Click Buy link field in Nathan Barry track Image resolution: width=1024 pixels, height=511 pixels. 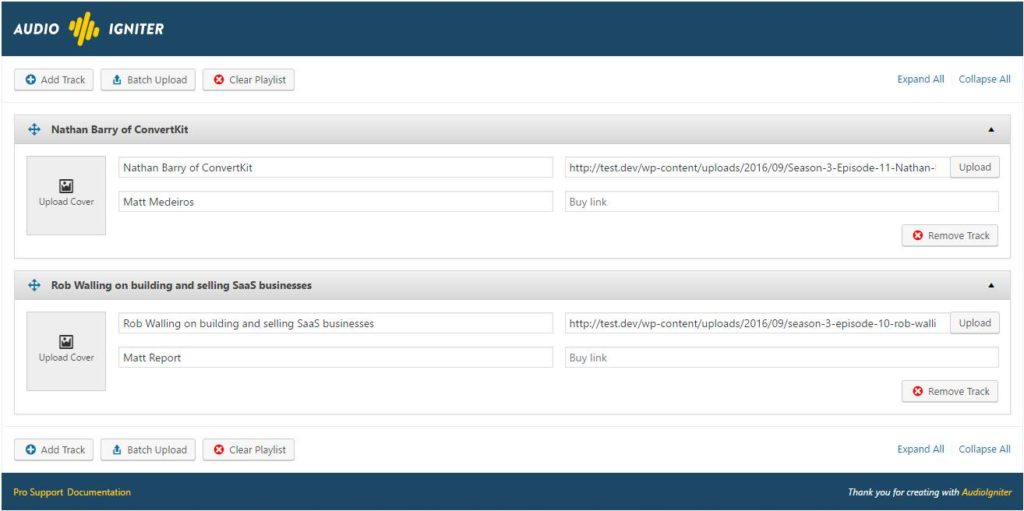coord(782,202)
